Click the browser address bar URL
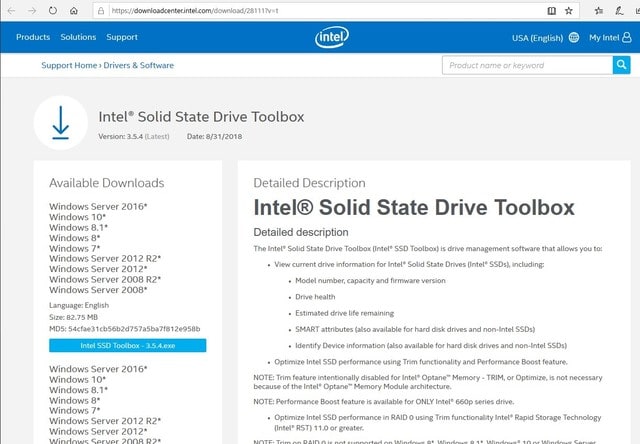This screenshot has width=640, height=444. (x=195, y=11)
